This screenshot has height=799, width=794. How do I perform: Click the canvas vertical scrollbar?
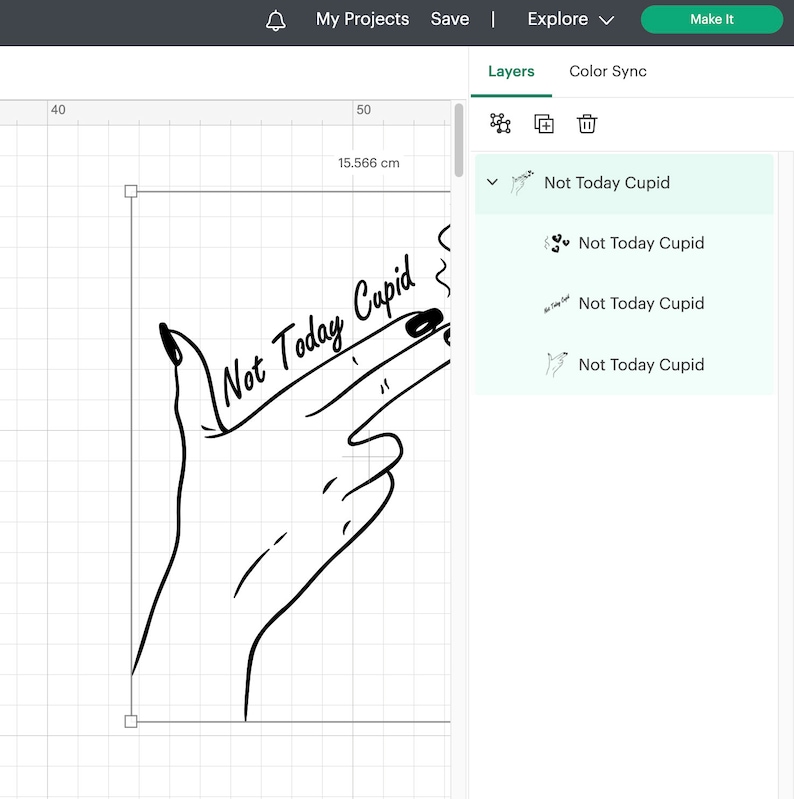pos(459,140)
